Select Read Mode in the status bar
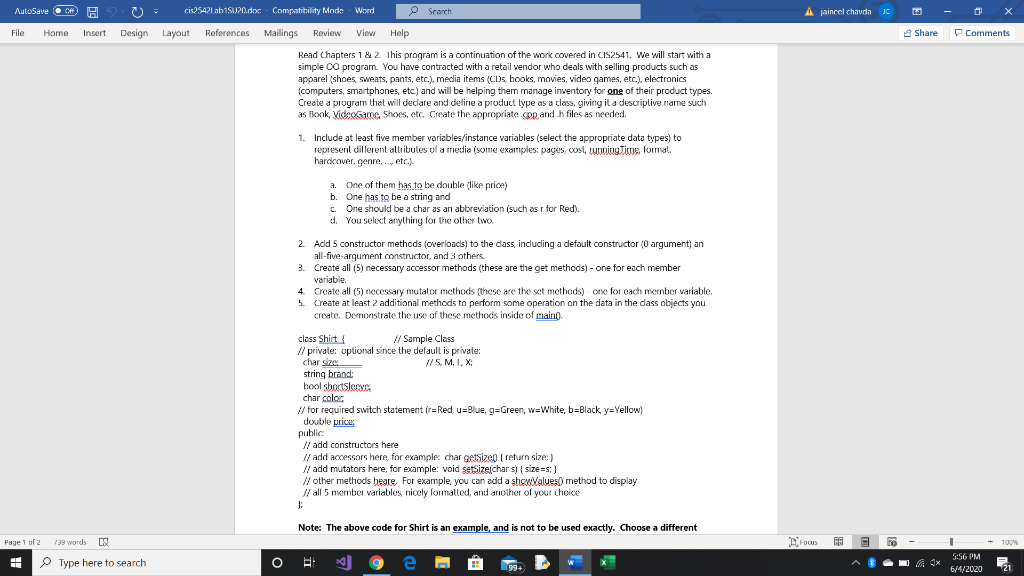 click(838, 541)
